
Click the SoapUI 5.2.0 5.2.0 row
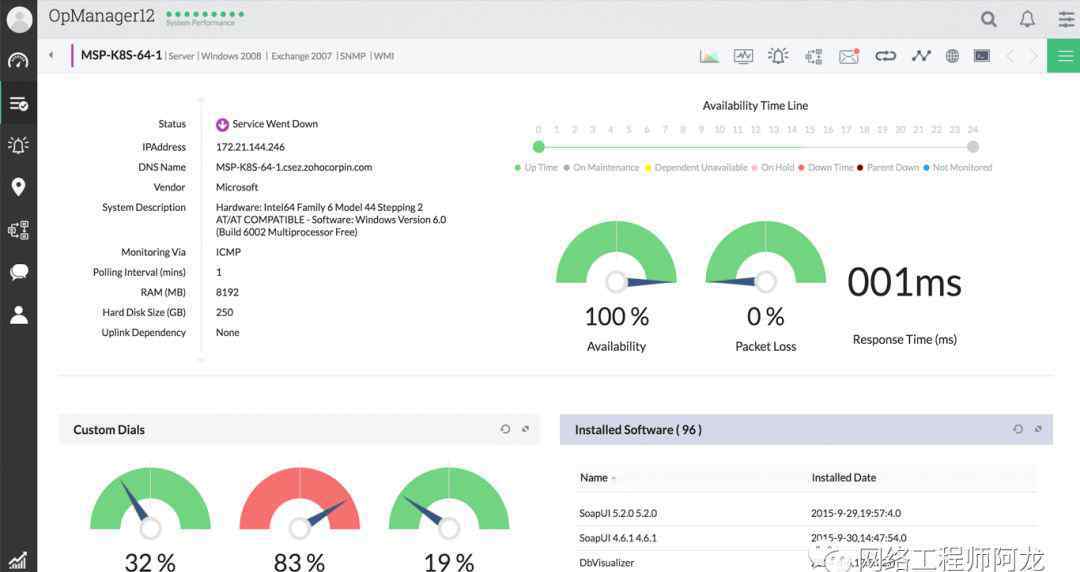tap(806, 513)
